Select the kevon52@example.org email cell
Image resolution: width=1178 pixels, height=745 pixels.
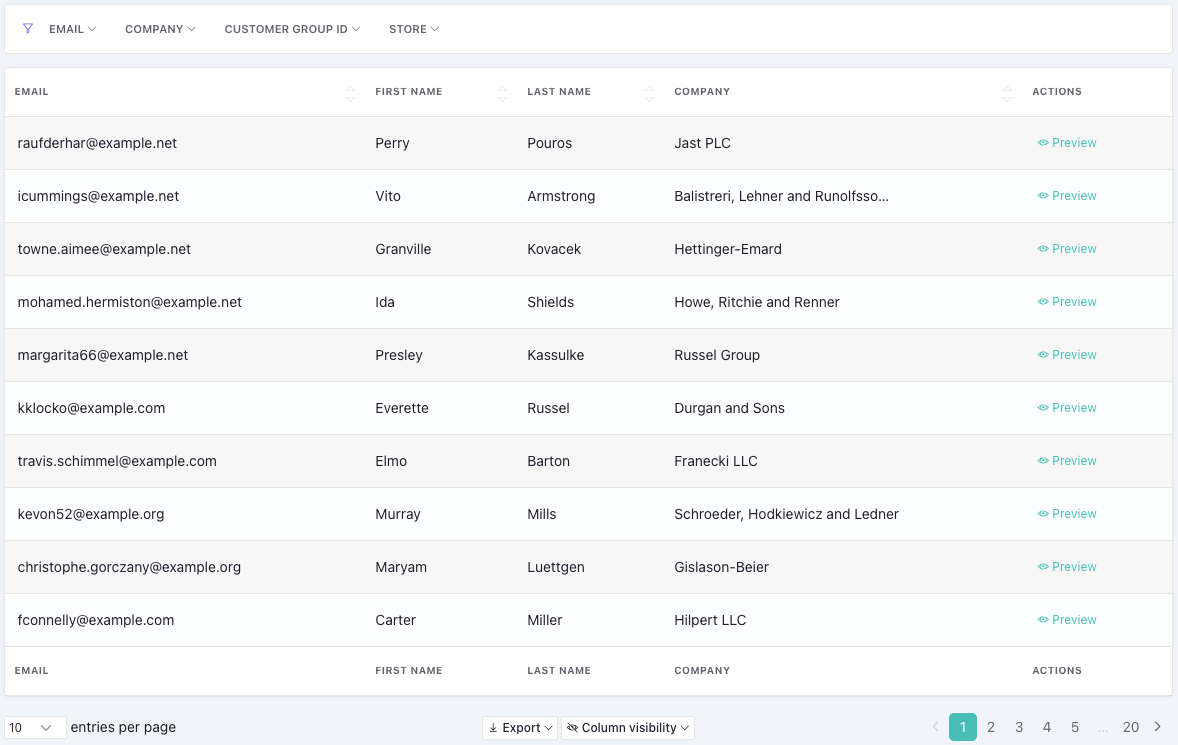[91, 514]
